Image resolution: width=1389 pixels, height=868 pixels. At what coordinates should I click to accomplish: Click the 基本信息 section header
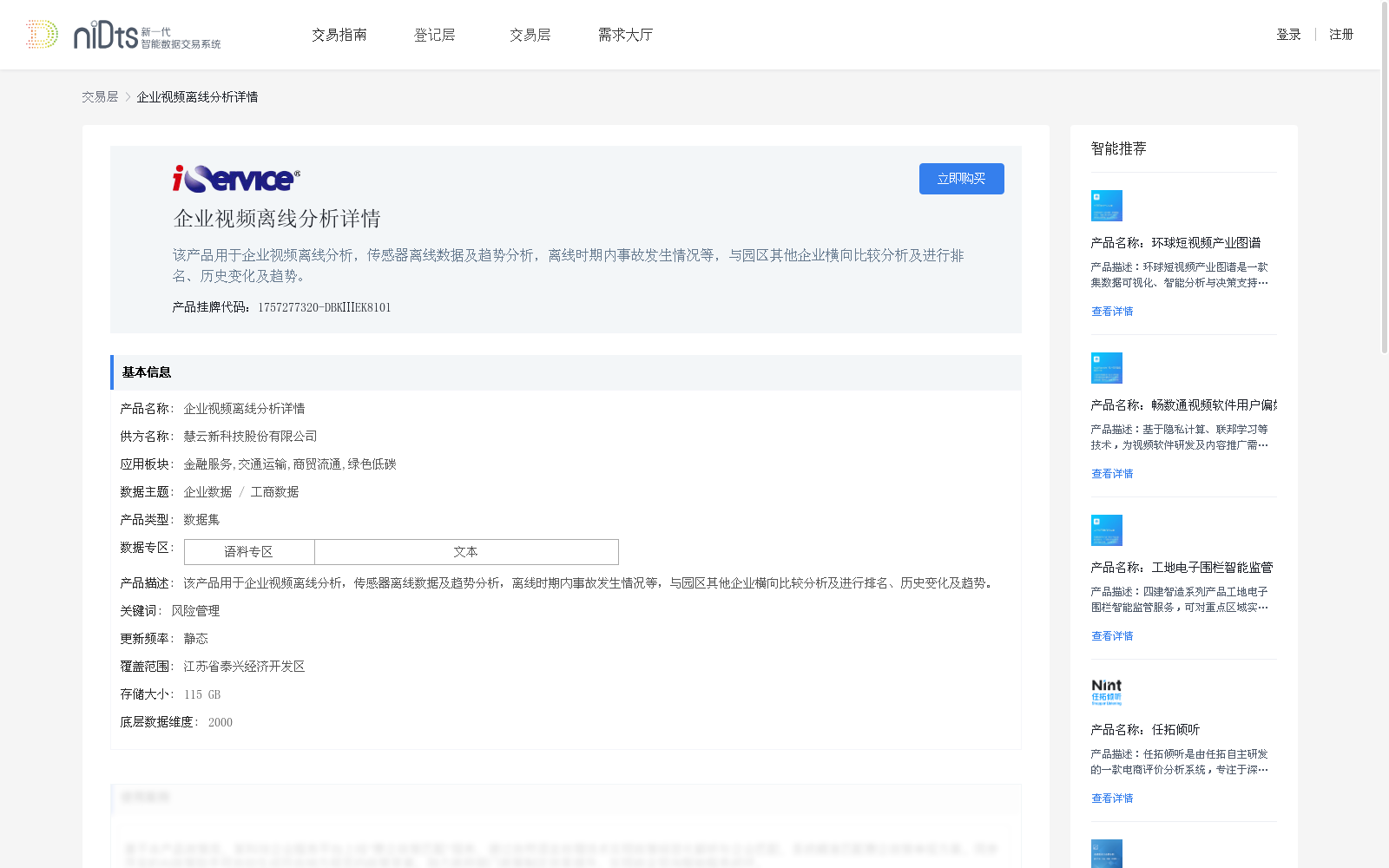[x=566, y=372]
